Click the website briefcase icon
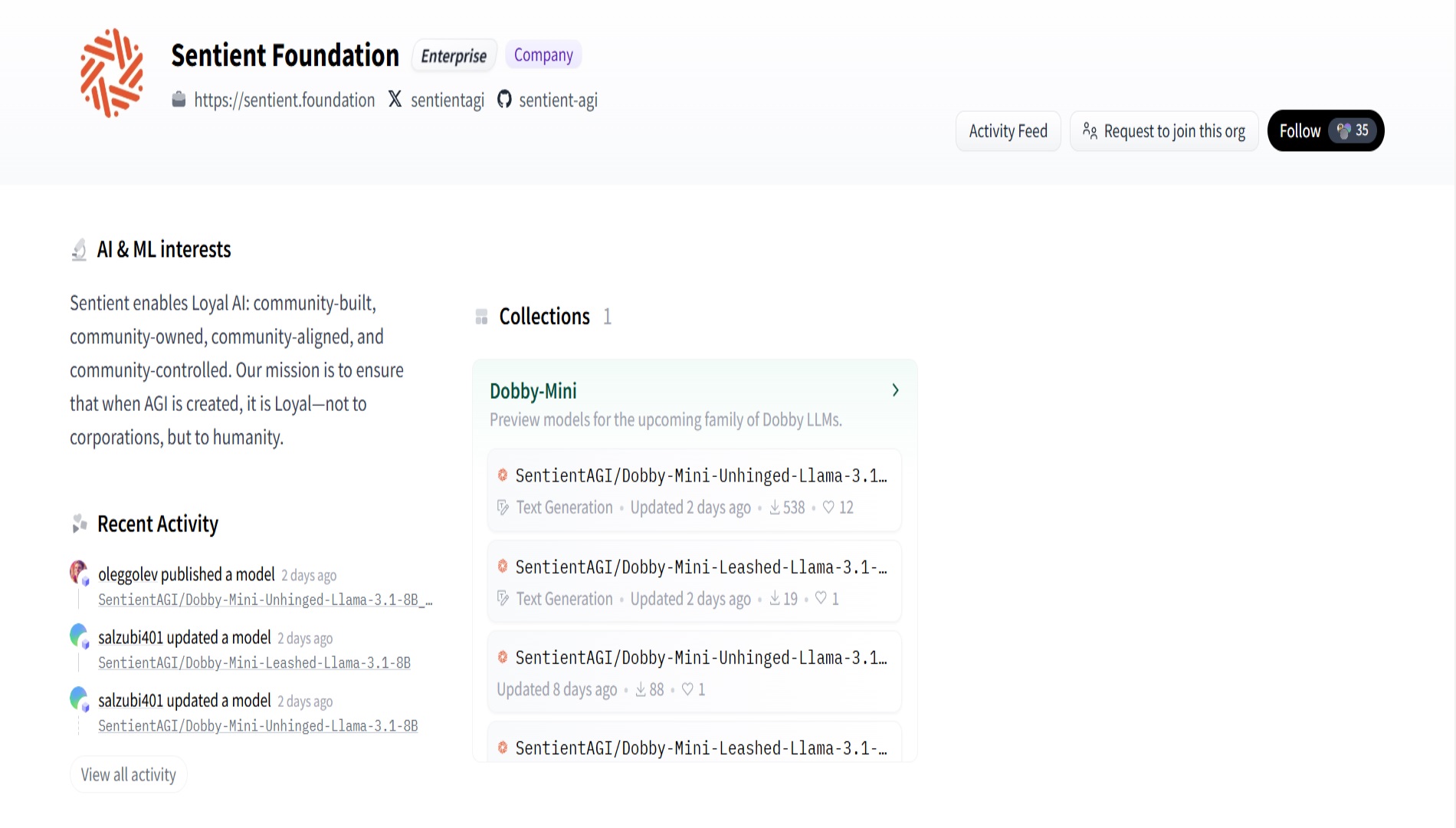This screenshot has height=828, width=1456. [179, 100]
